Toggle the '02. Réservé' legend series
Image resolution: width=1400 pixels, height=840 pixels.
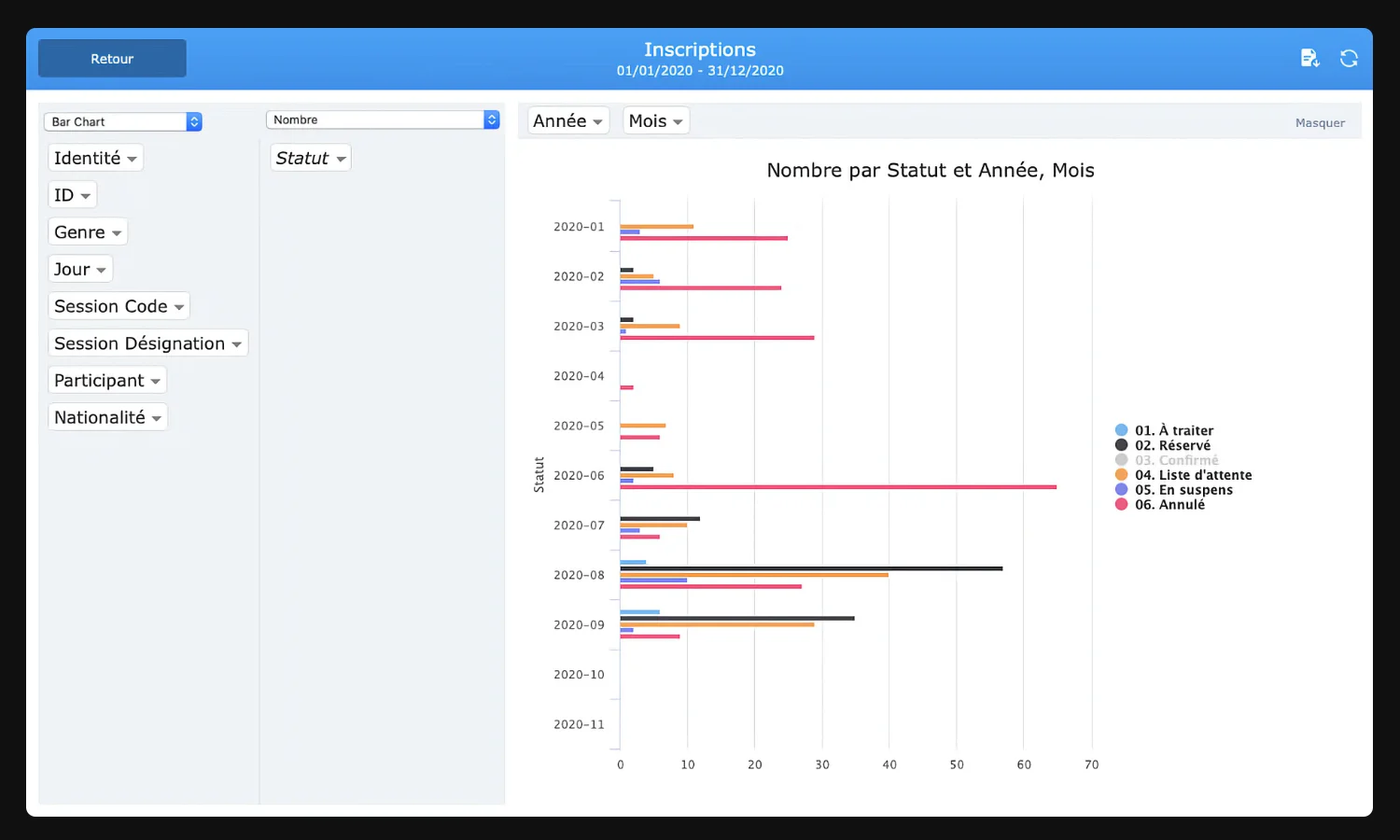tap(1171, 445)
